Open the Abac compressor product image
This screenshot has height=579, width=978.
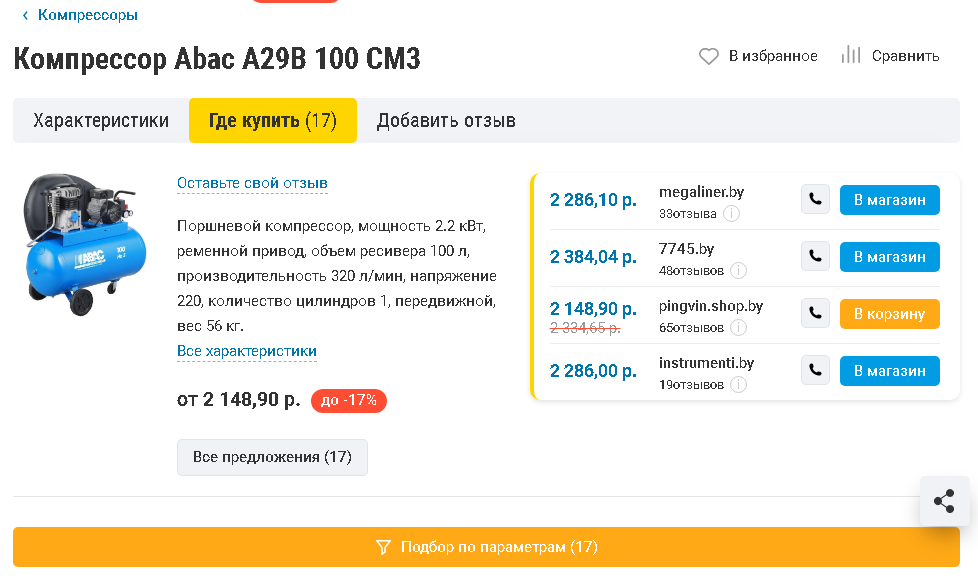[x=85, y=244]
